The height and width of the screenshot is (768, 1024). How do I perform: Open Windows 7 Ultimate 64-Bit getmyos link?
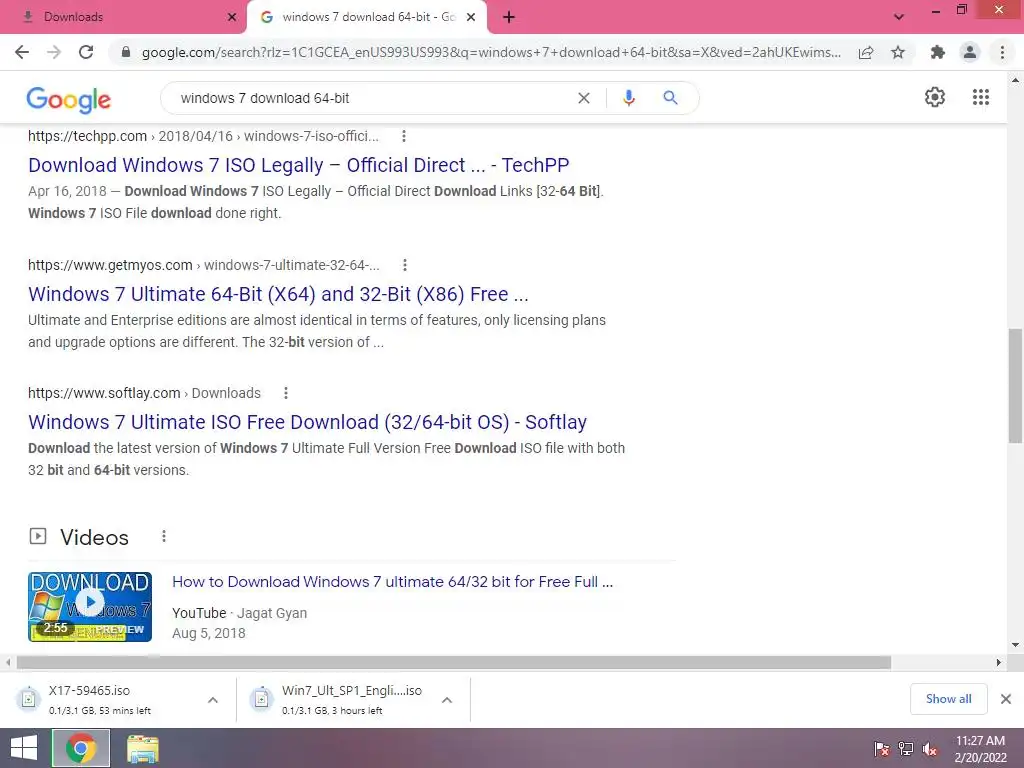(x=278, y=294)
